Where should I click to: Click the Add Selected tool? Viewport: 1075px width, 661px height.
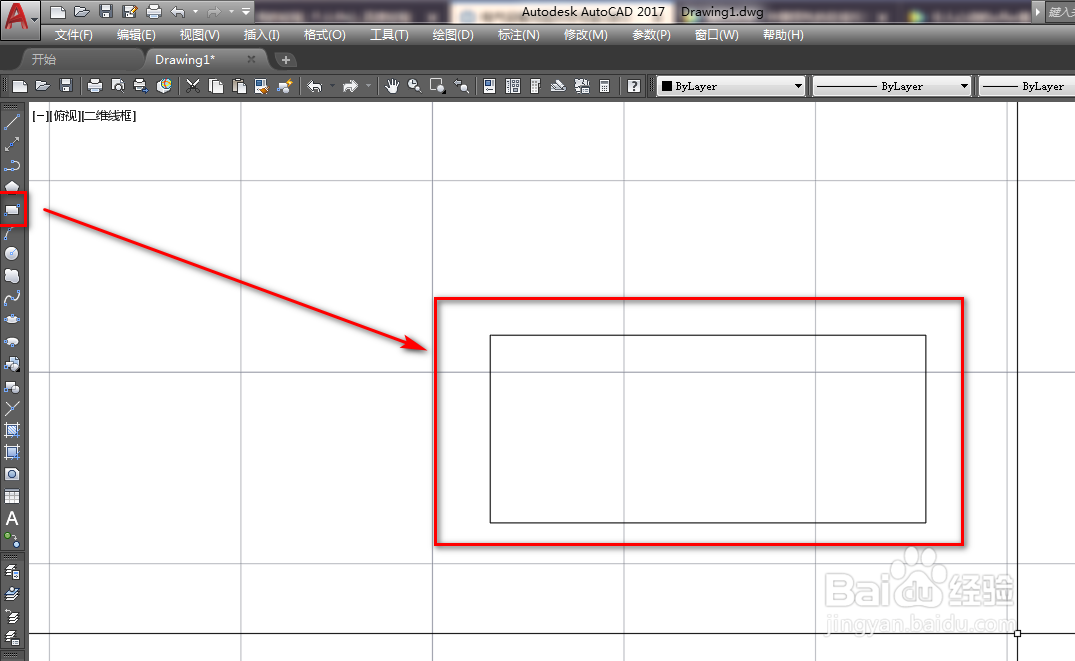pos(12,540)
